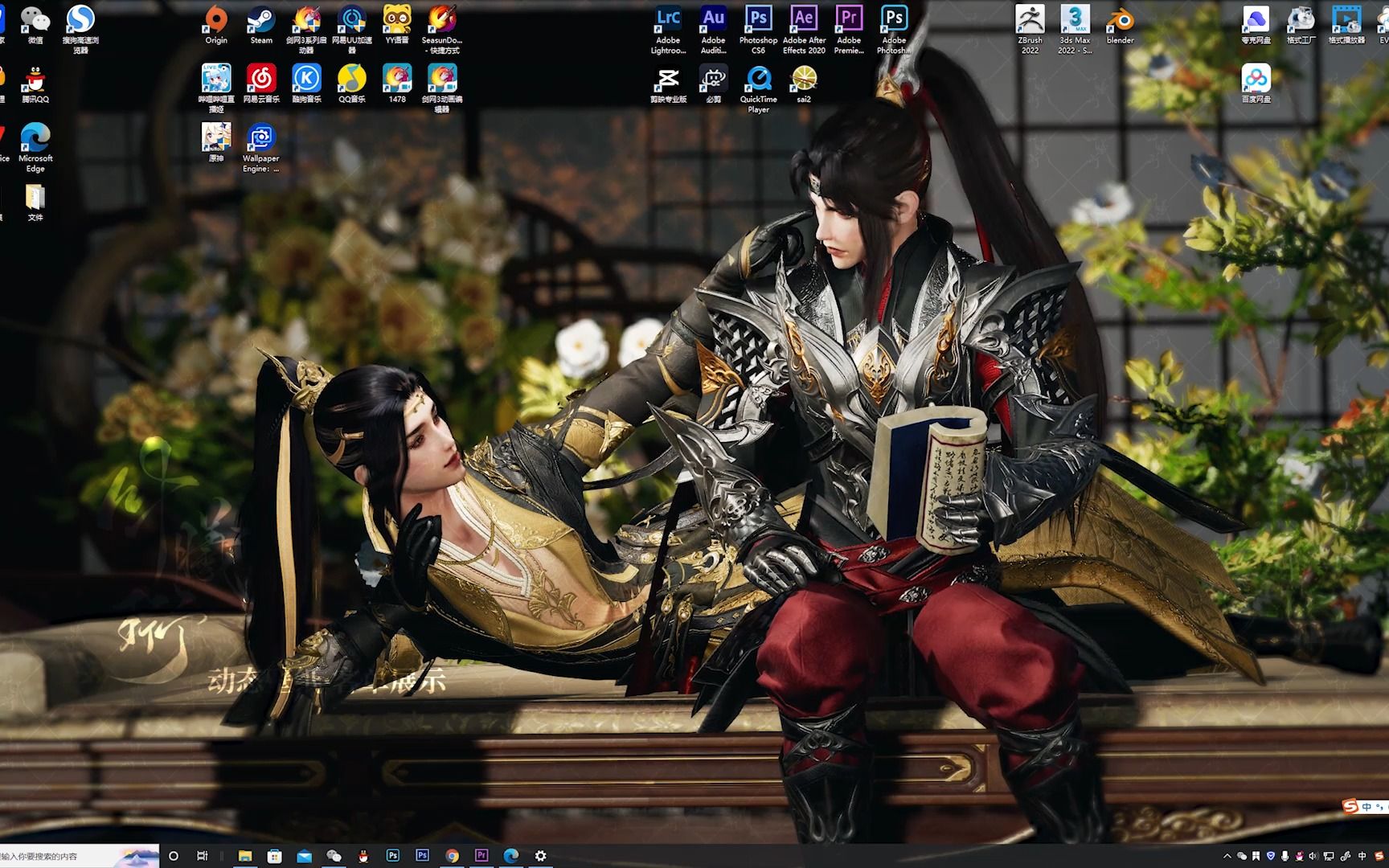Select the YY语音 desktop shortcut
1389x868 pixels.
[x=397, y=24]
